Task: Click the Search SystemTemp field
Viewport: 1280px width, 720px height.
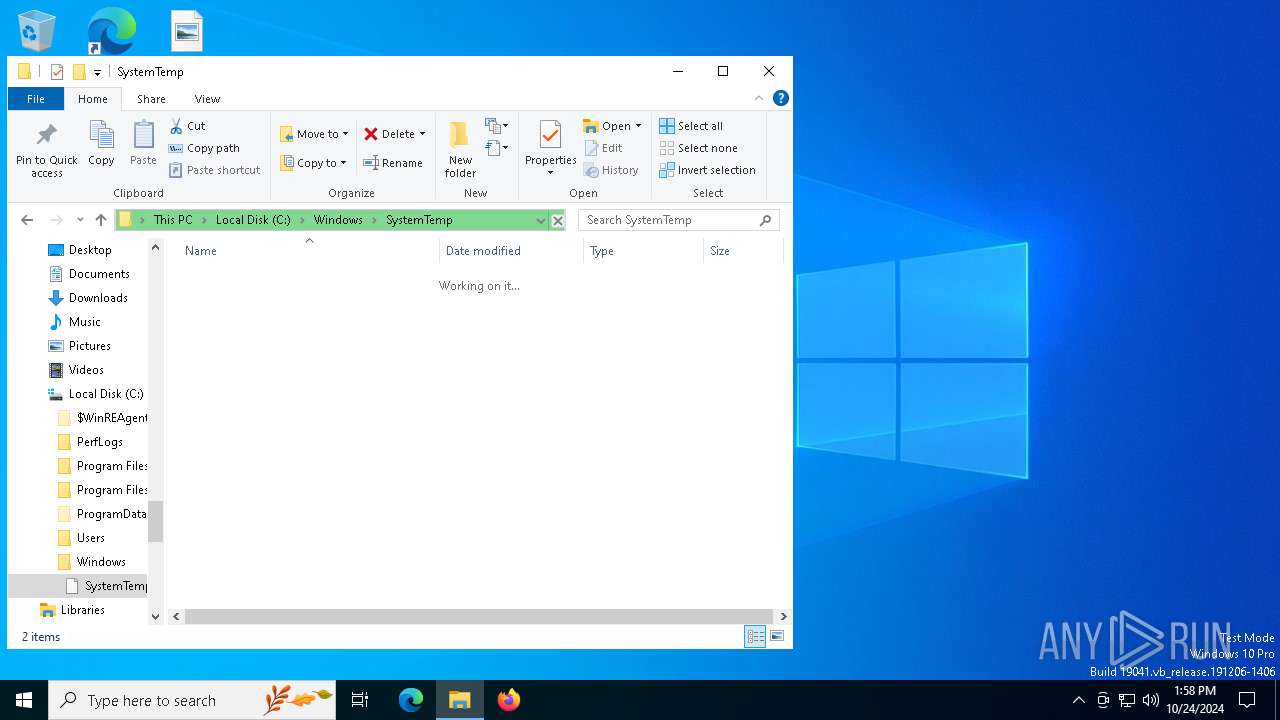Action: point(678,220)
